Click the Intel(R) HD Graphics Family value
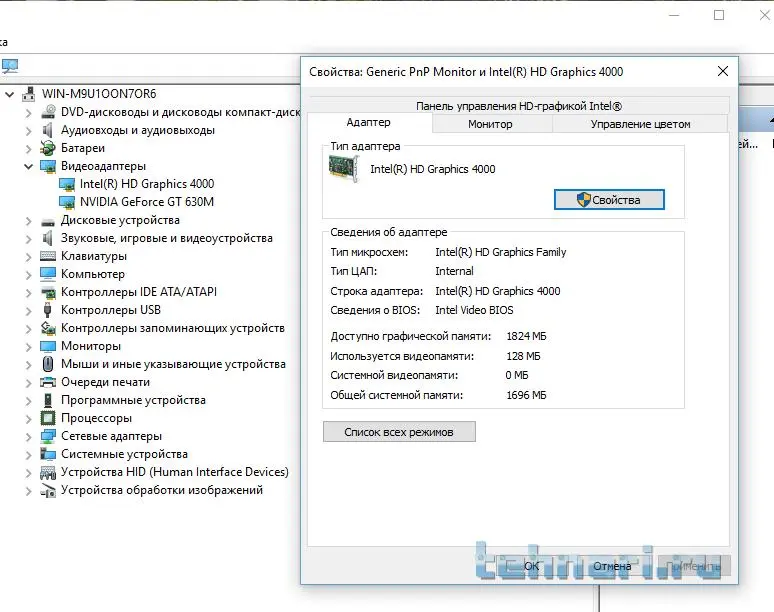 [x=501, y=252]
